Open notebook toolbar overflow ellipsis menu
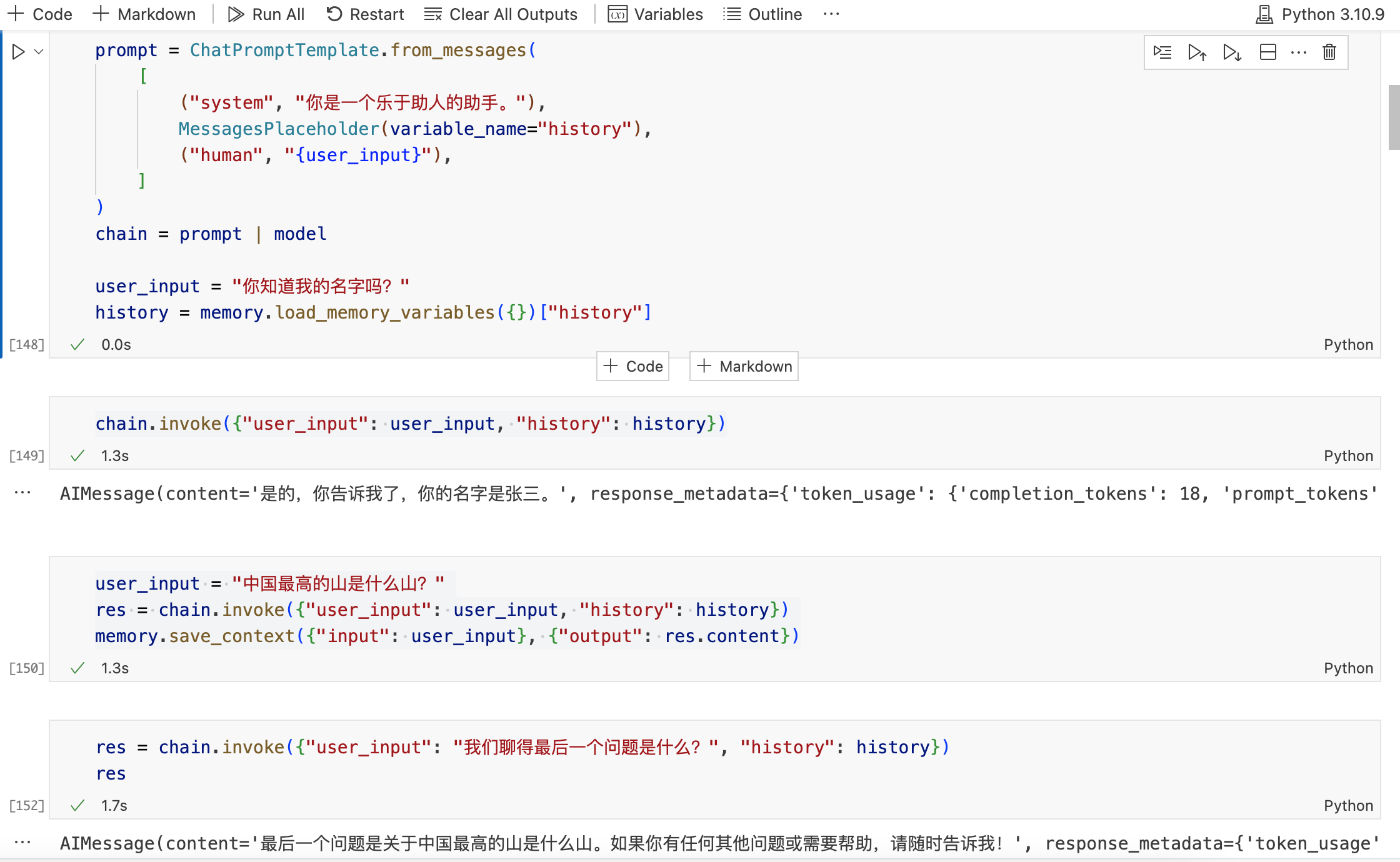Image resolution: width=1400 pixels, height=862 pixels. tap(831, 14)
